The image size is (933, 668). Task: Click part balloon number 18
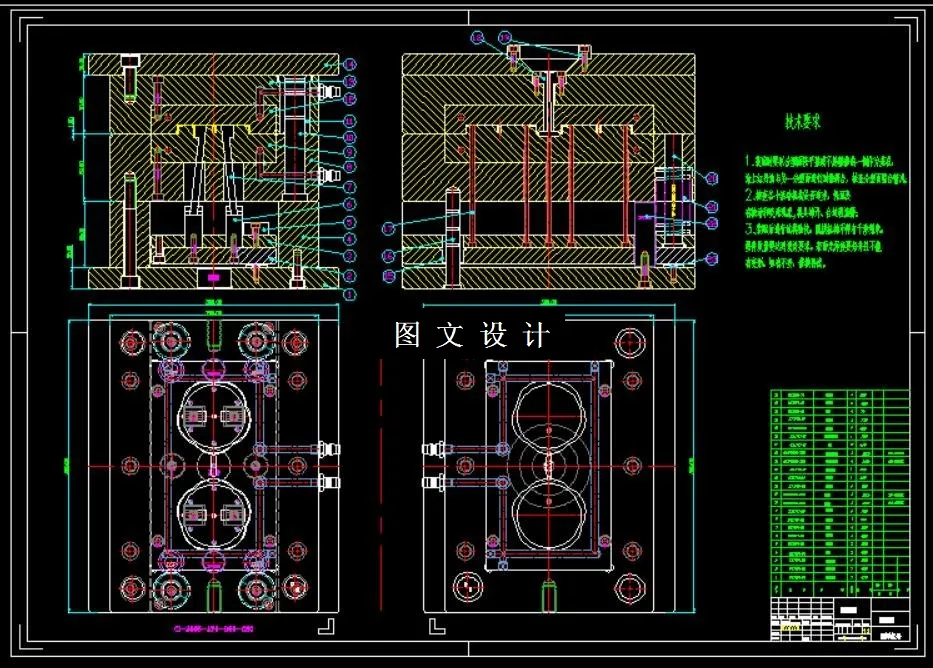pyautogui.click(x=477, y=38)
